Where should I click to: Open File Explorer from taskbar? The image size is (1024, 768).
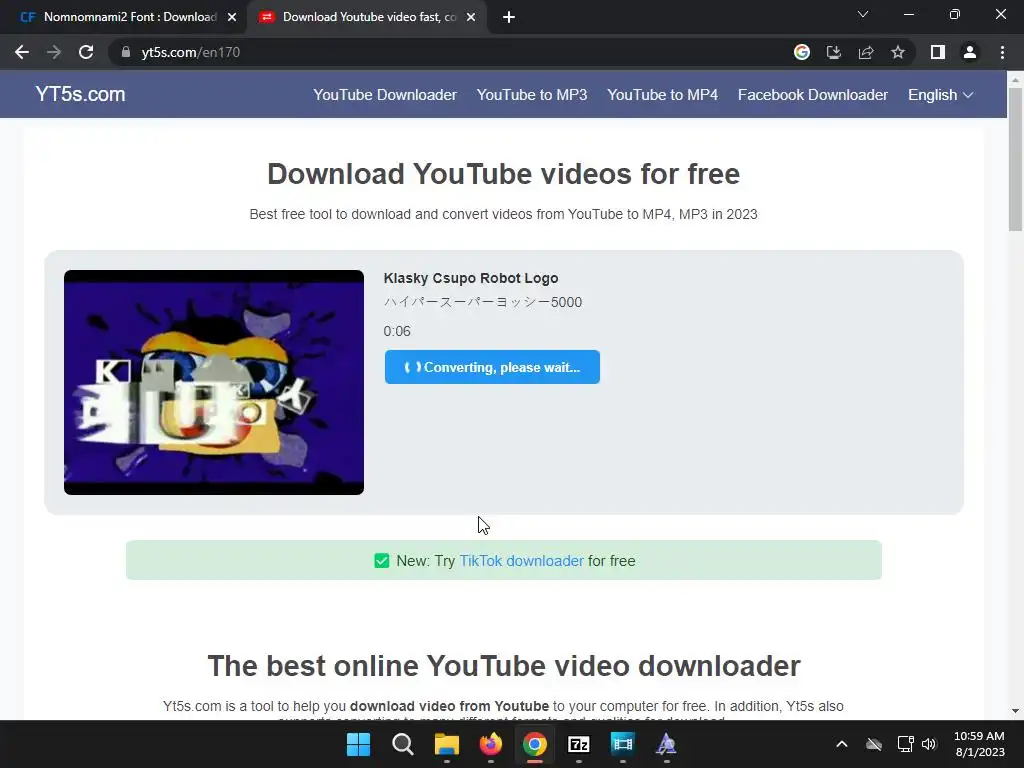pos(447,744)
